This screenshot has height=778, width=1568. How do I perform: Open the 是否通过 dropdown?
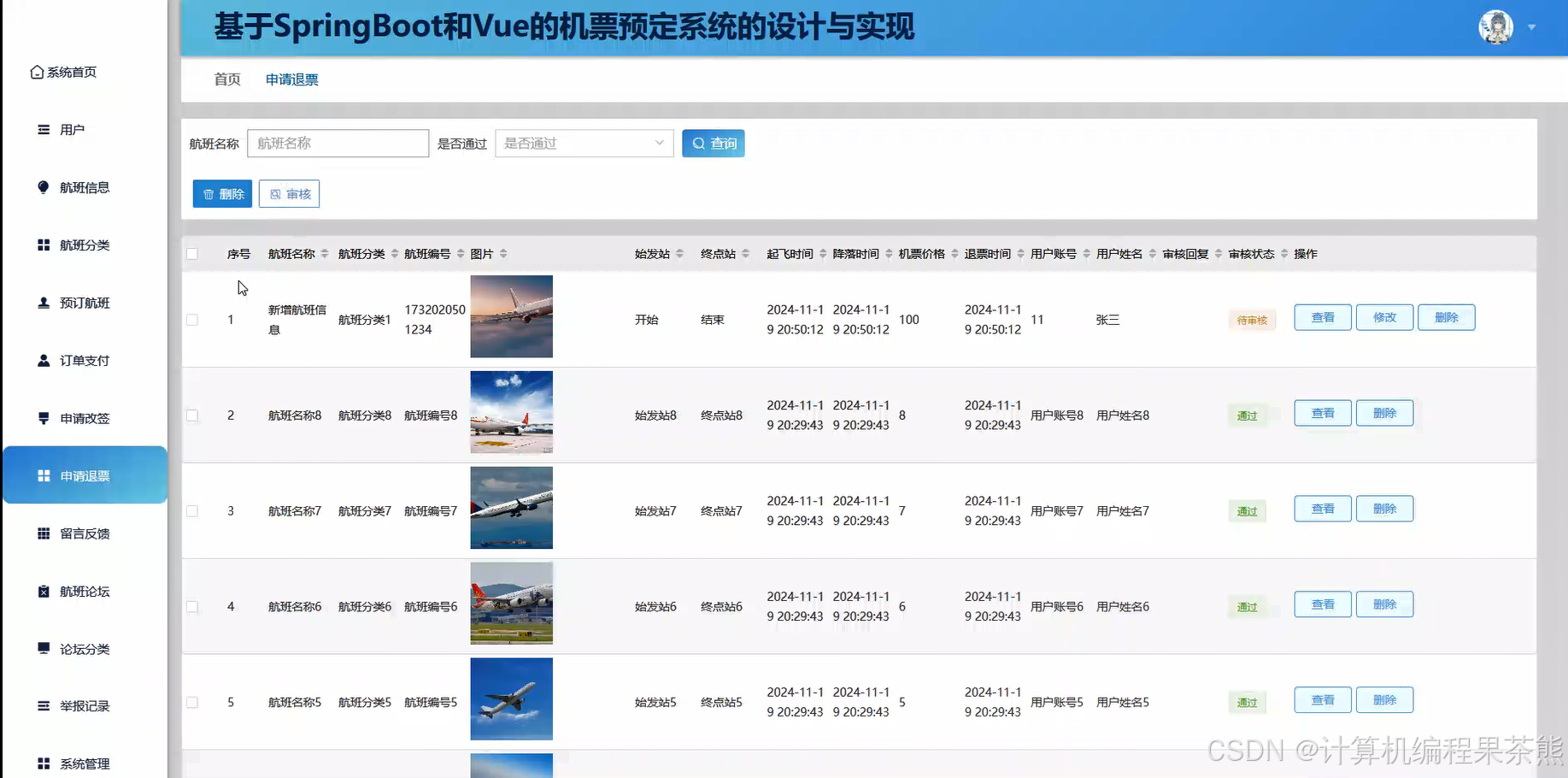pyautogui.click(x=584, y=144)
